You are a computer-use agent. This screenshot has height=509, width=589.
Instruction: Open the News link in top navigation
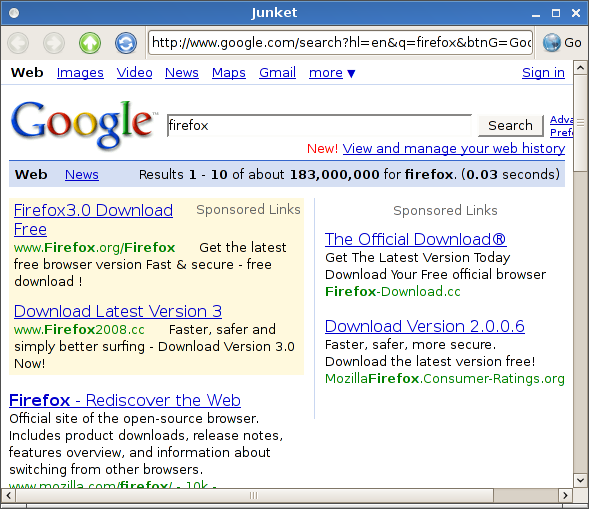pos(182,72)
